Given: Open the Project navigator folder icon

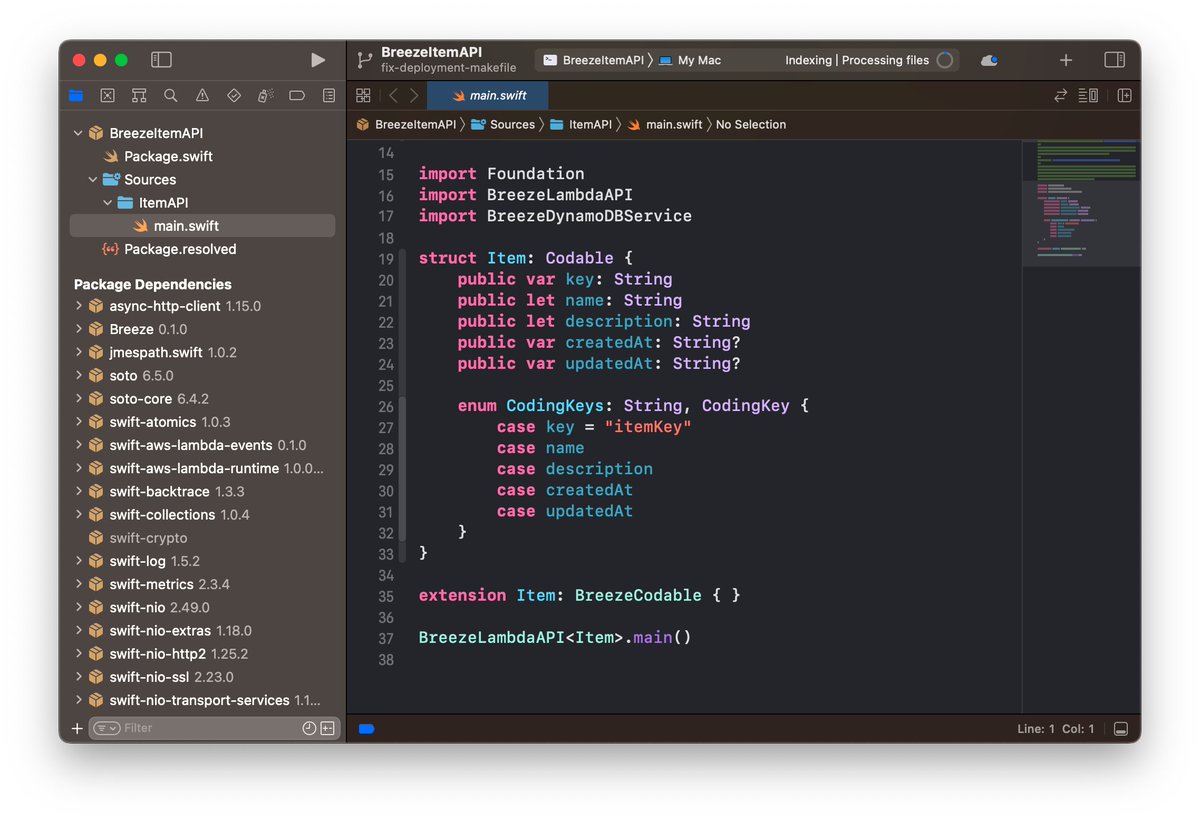Looking at the screenshot, I should tap(76, 96).
